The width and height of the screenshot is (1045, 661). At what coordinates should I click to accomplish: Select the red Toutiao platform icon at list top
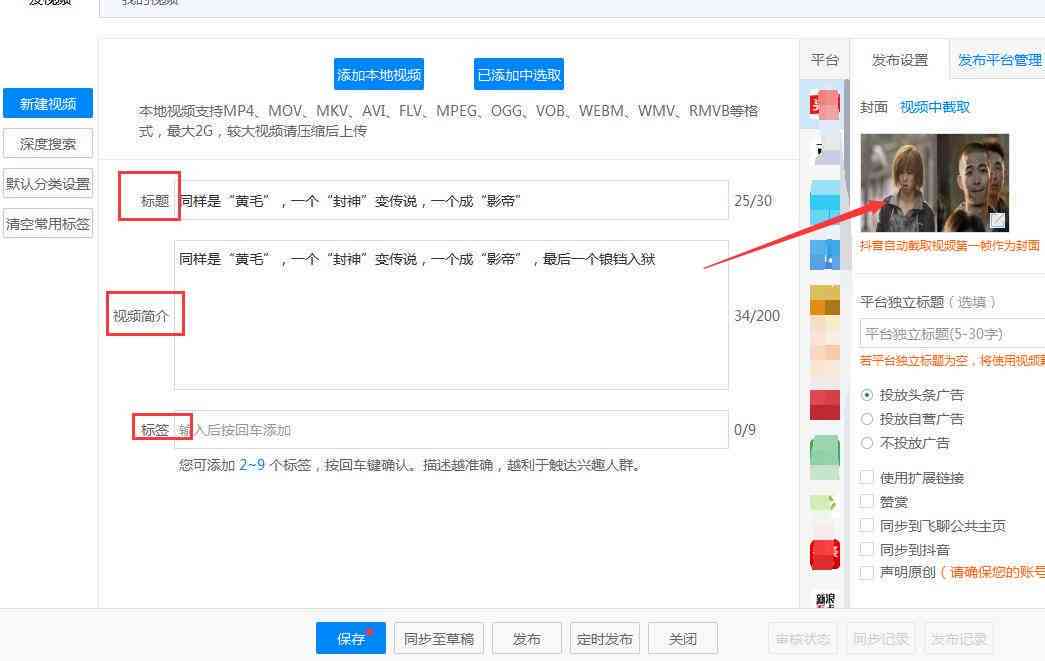(824, 105)
